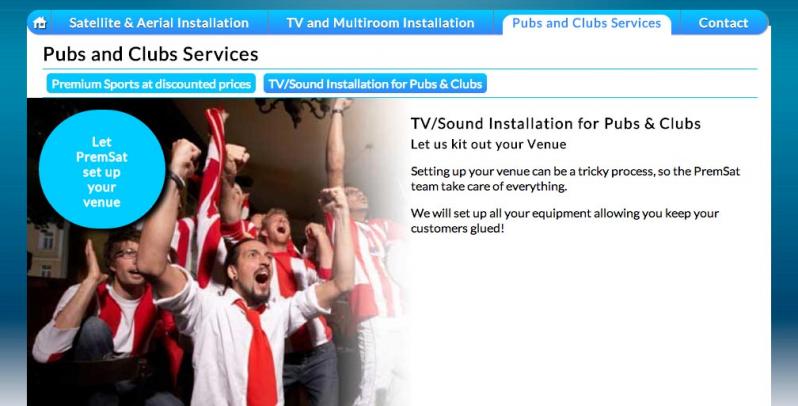Click the building window behind the fans
798x406 pixels.
[x=47, y=239]
